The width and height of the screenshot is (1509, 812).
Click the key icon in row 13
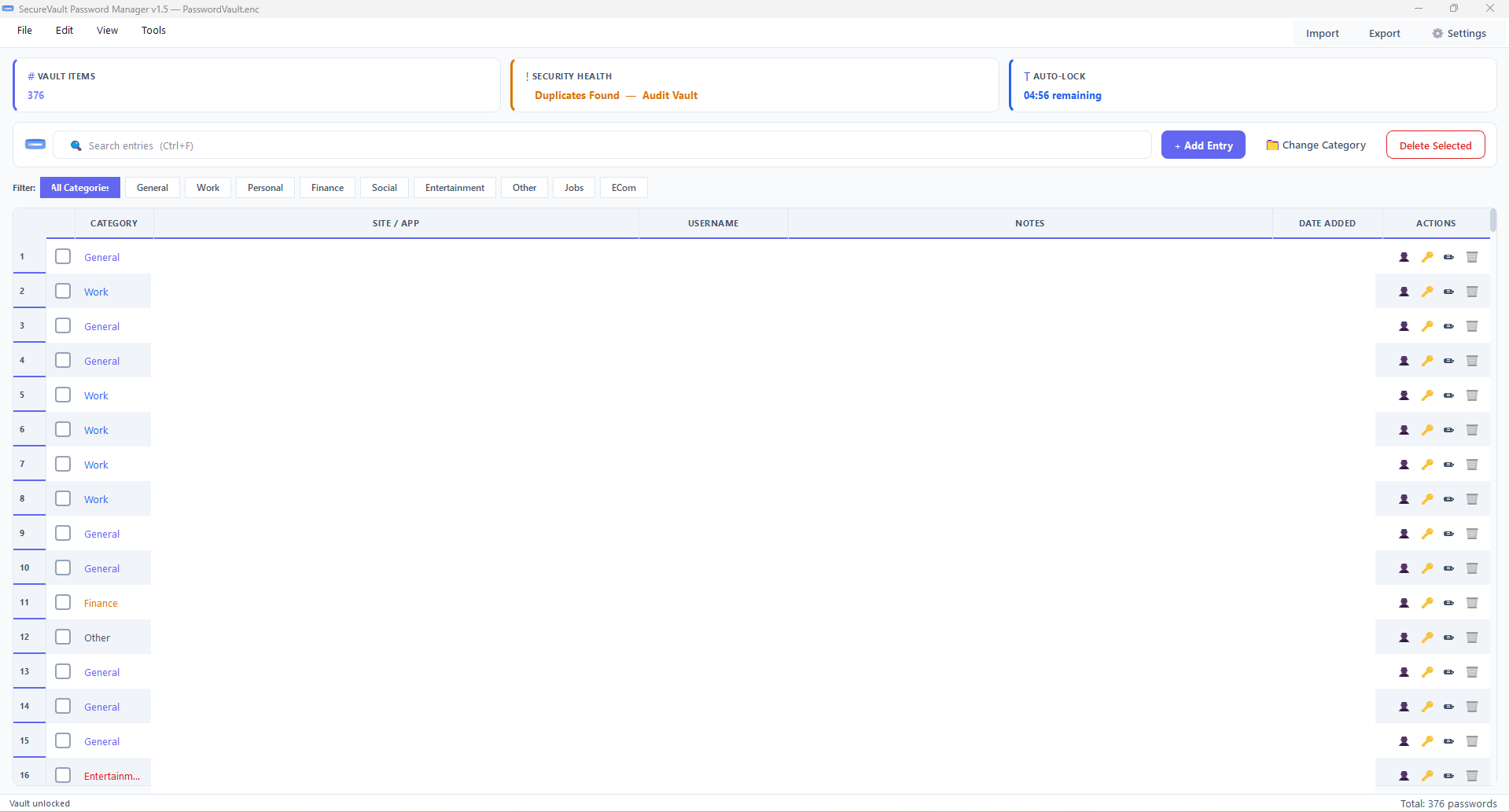pyautogui.click(x=1426, y=672)
